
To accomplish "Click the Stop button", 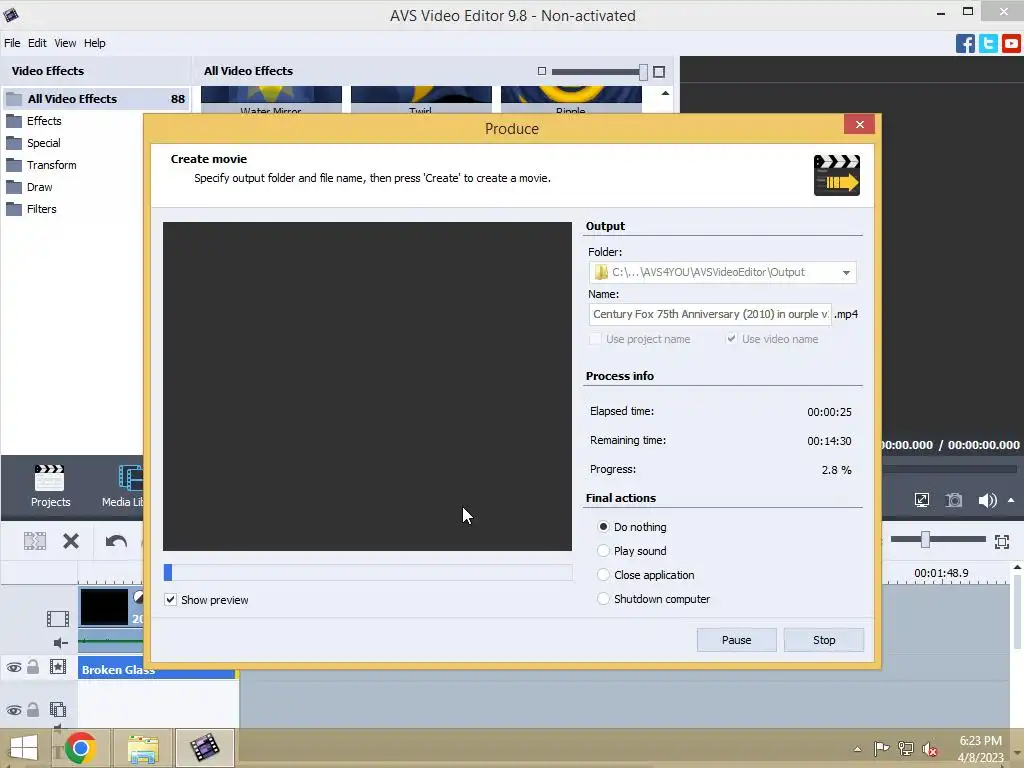I will (x=824, y=640).
